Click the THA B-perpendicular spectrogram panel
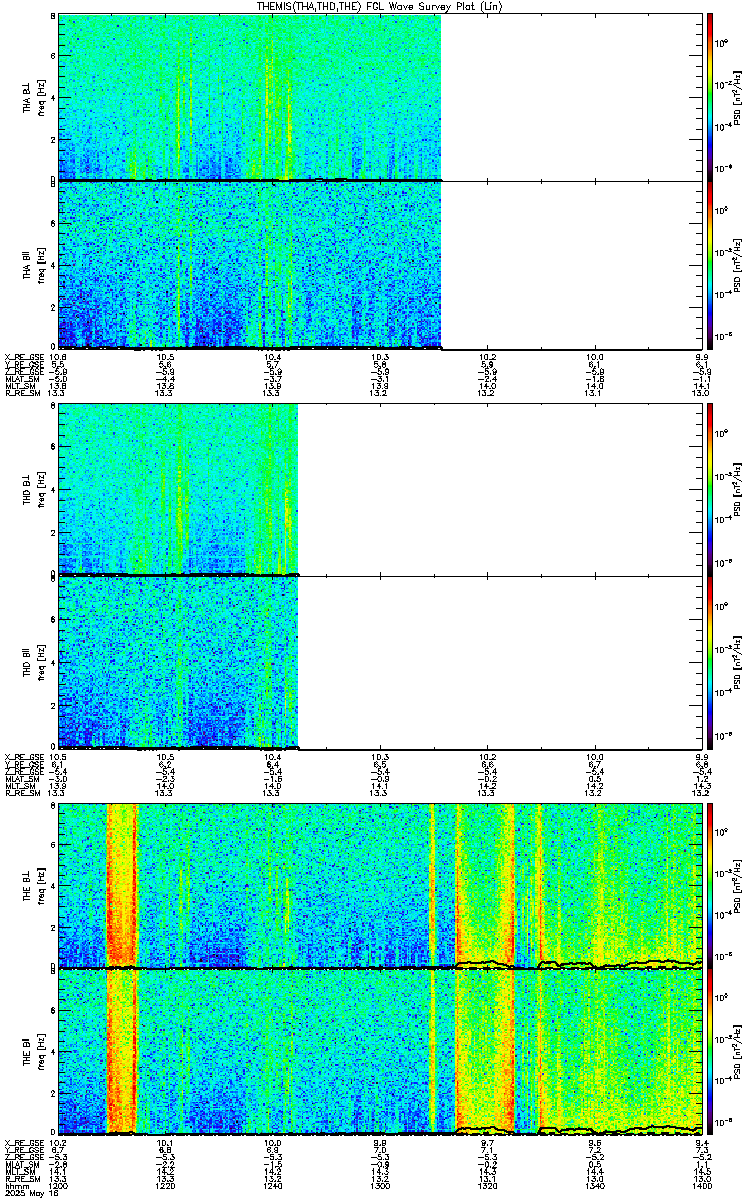Image resolution: width=750 pixels, height=1200 pixels. pos(380,97)
